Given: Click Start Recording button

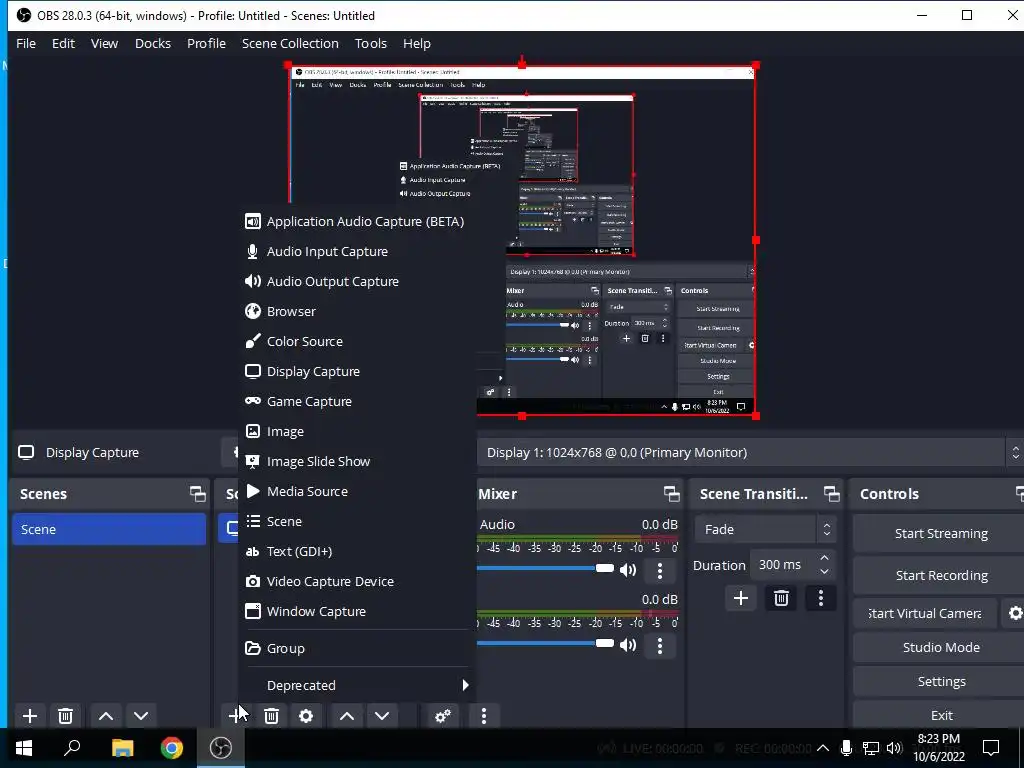Looking at the screenshot, I should point(940,575).
